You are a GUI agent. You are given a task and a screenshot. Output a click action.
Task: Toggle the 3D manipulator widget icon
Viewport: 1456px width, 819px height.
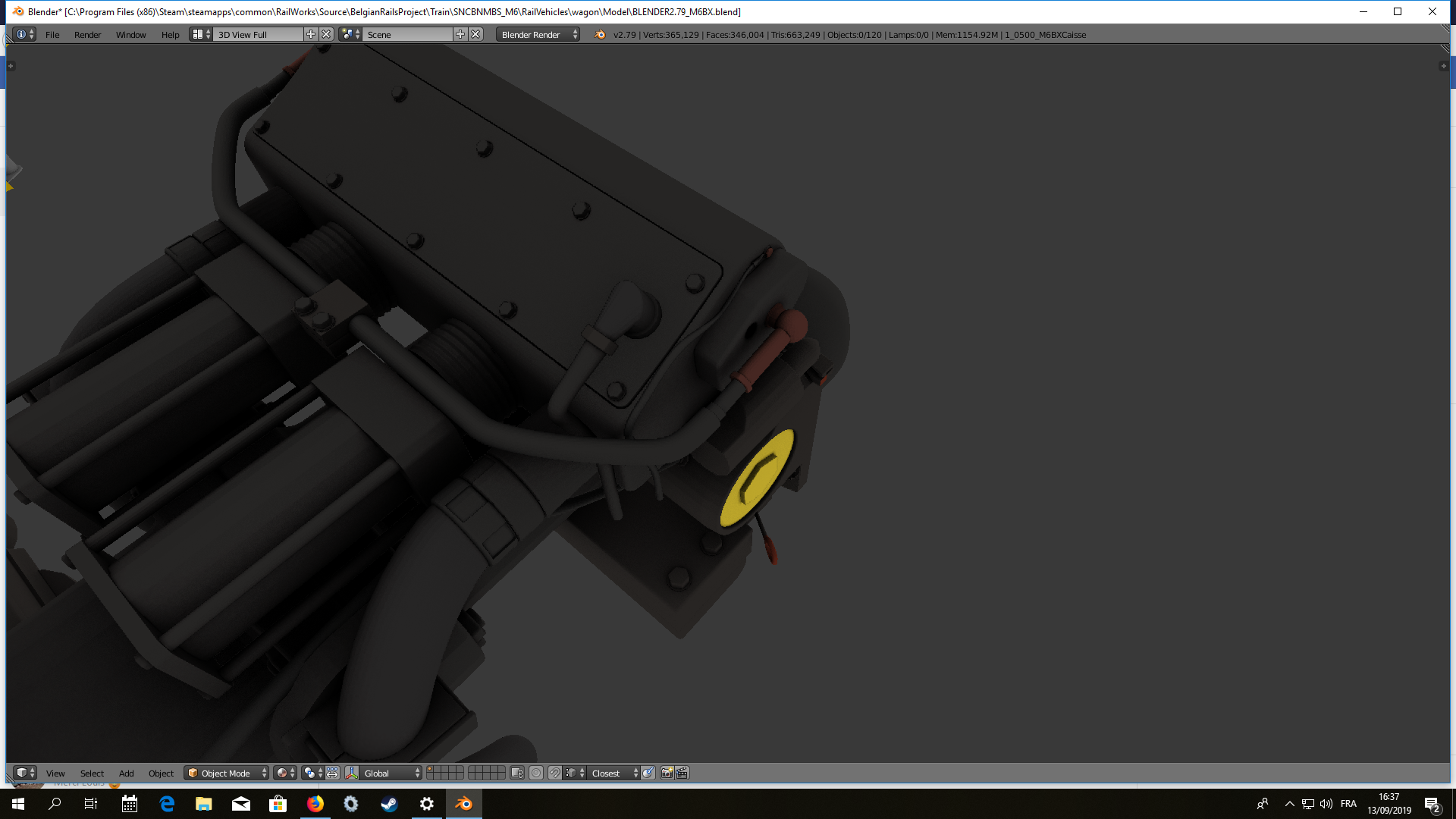tap(352, 773)
